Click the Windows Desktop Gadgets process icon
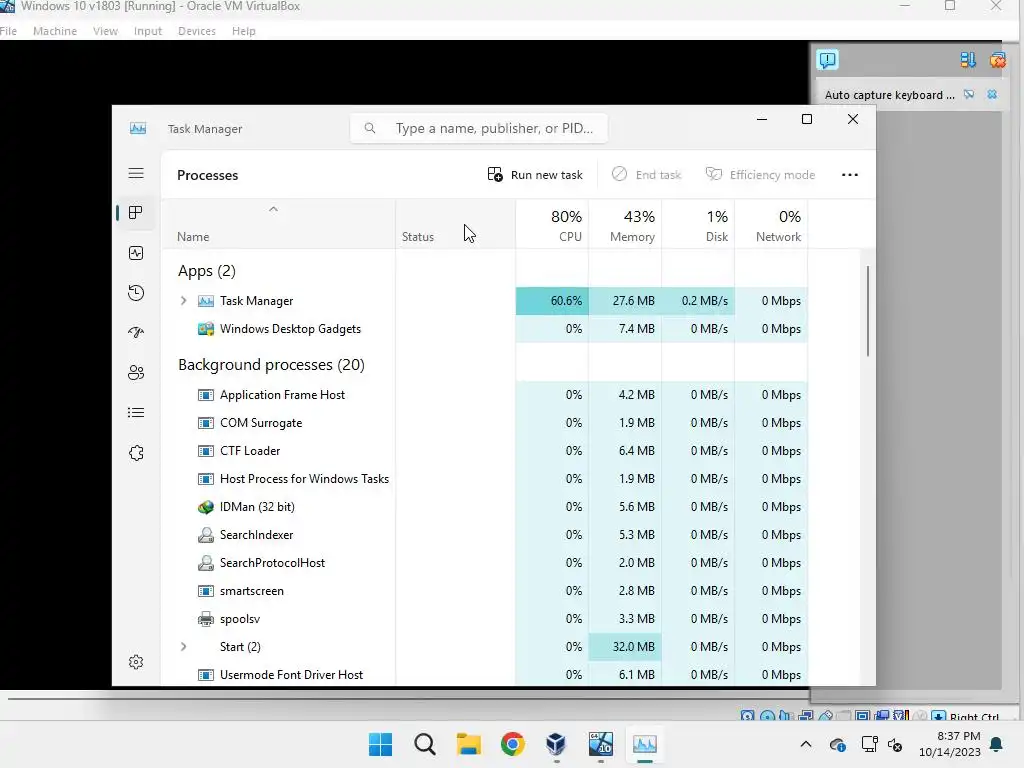This screenshot has width=1024, height=768. point(206,328)
